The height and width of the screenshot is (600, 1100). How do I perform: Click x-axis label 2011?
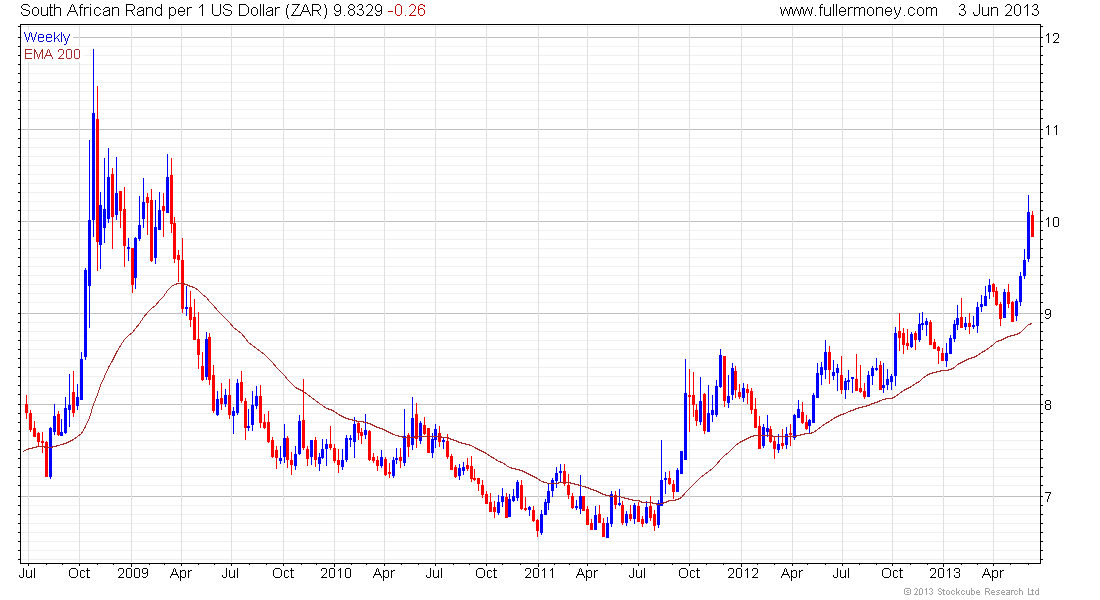[x=539, y=573]
